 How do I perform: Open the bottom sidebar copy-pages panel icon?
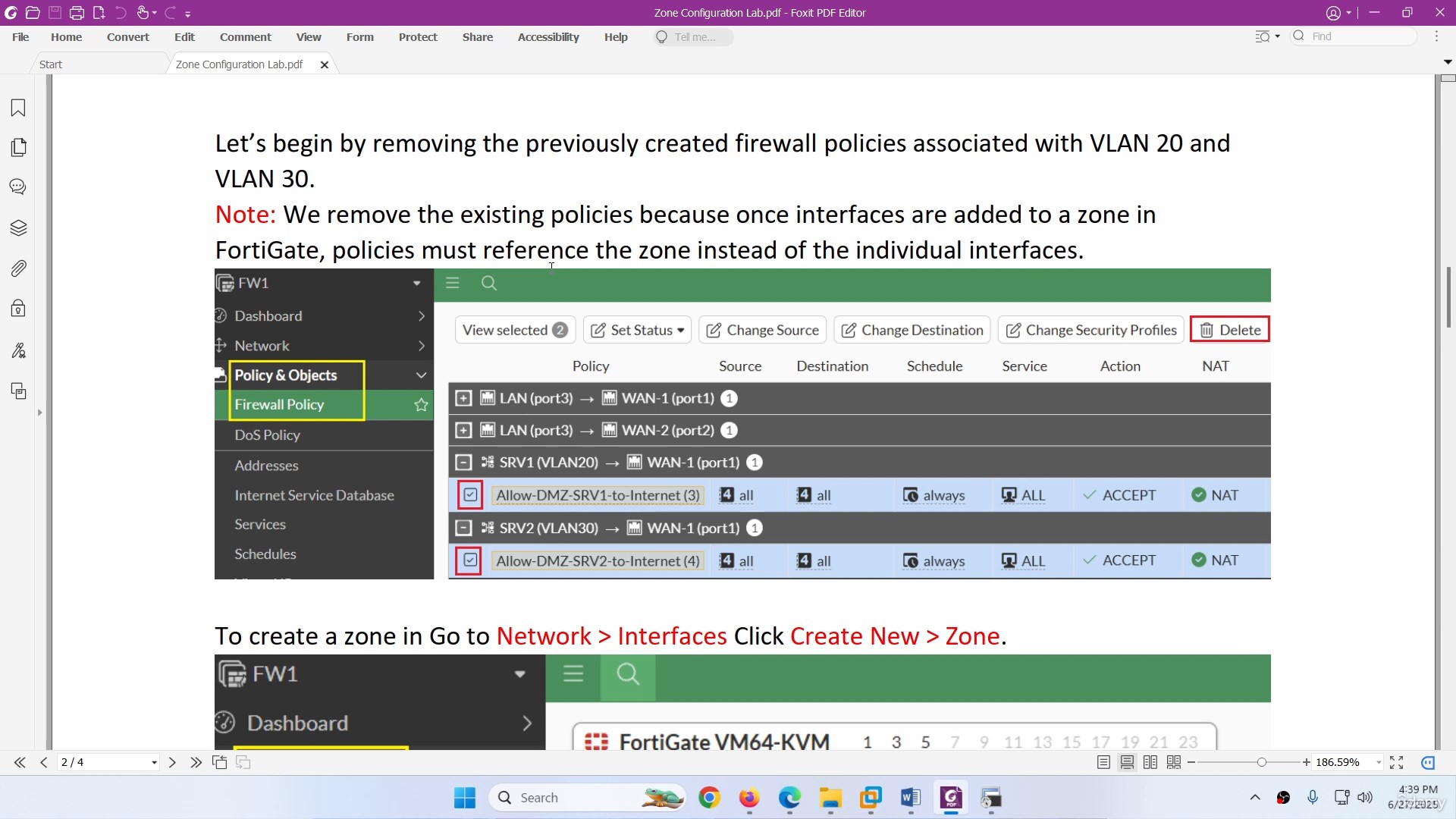(x=18, y=391)
